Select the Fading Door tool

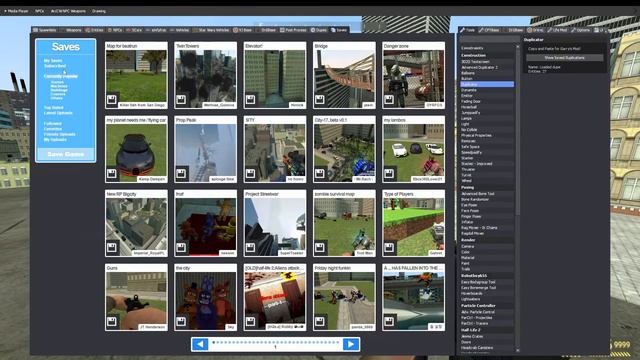(x=487, y=101)
